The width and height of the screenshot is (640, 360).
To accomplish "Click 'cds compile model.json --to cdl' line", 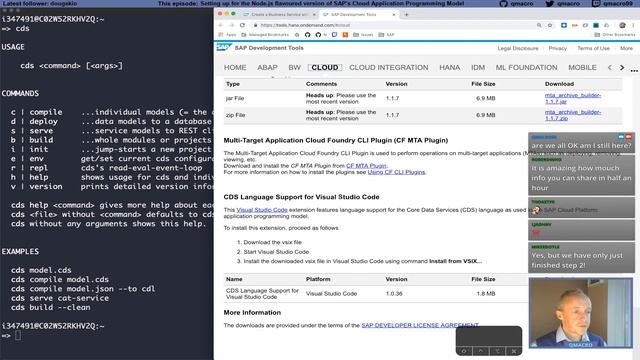I will (83, 289).
